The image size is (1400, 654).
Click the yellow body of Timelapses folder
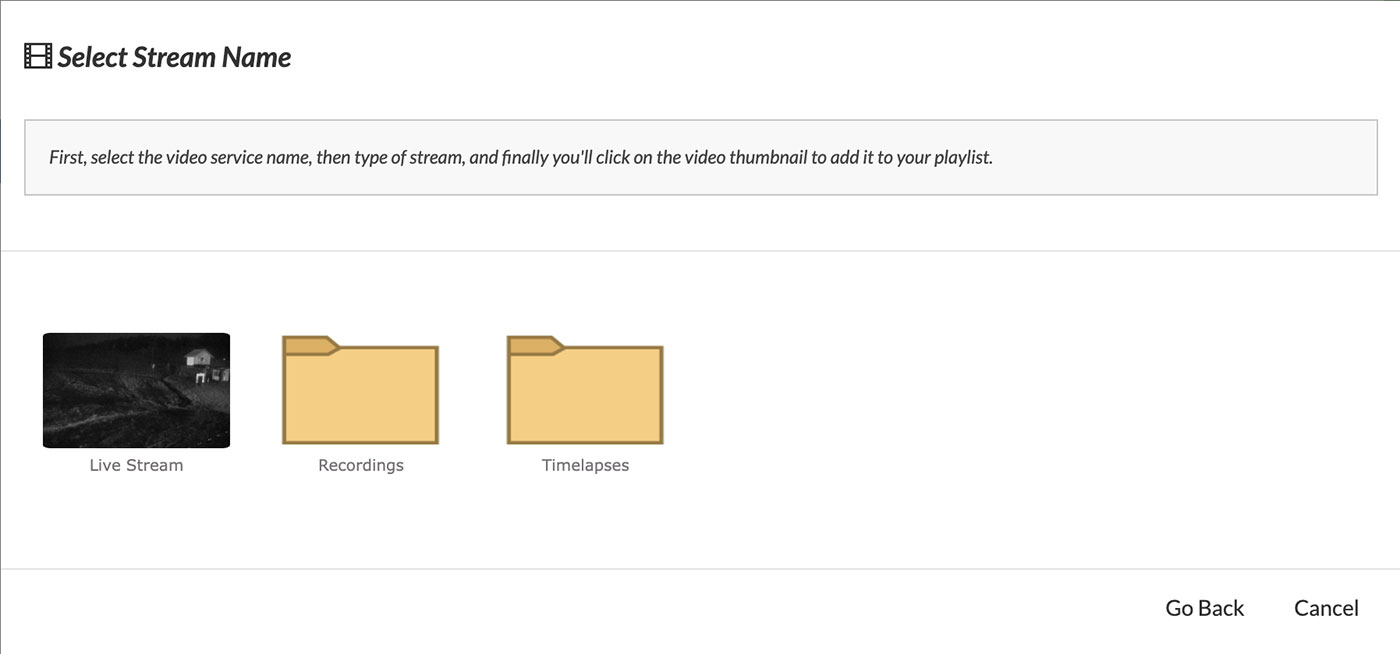click(x=585, y=396)
